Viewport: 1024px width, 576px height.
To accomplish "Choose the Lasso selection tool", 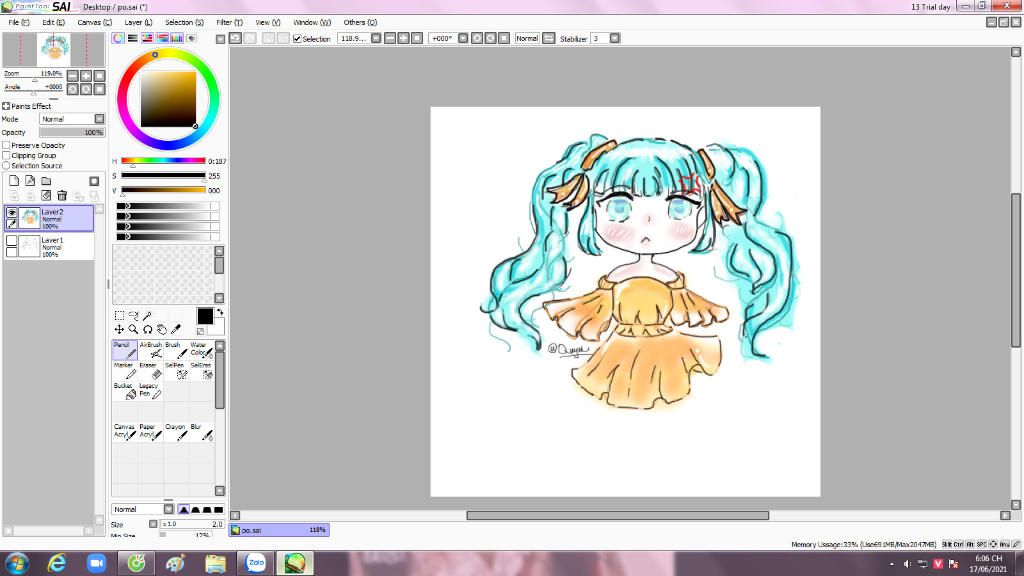I will point(133,316).
